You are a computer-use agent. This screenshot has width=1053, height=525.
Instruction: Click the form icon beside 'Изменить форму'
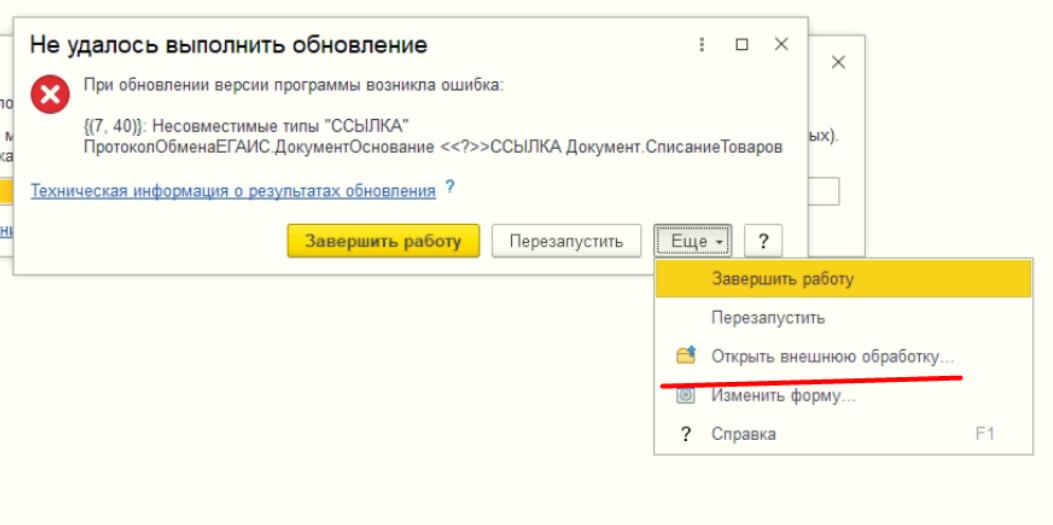(x=685, y=395)
